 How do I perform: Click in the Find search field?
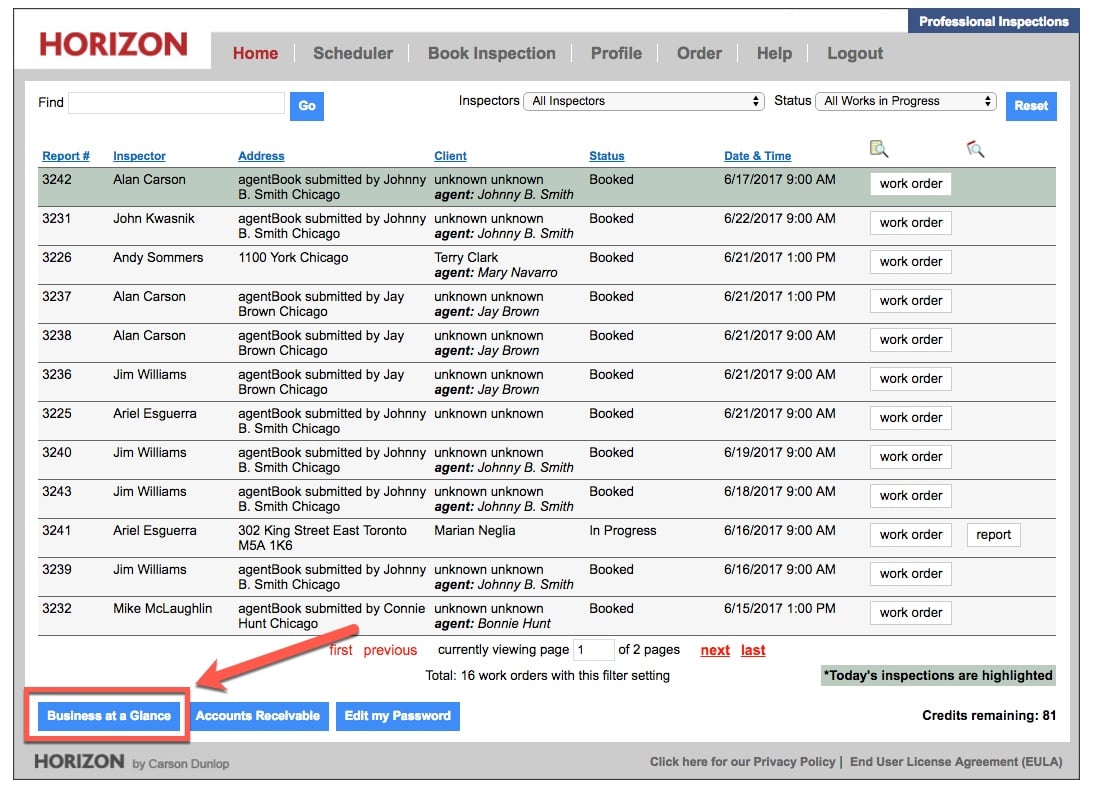click(176, 103)
